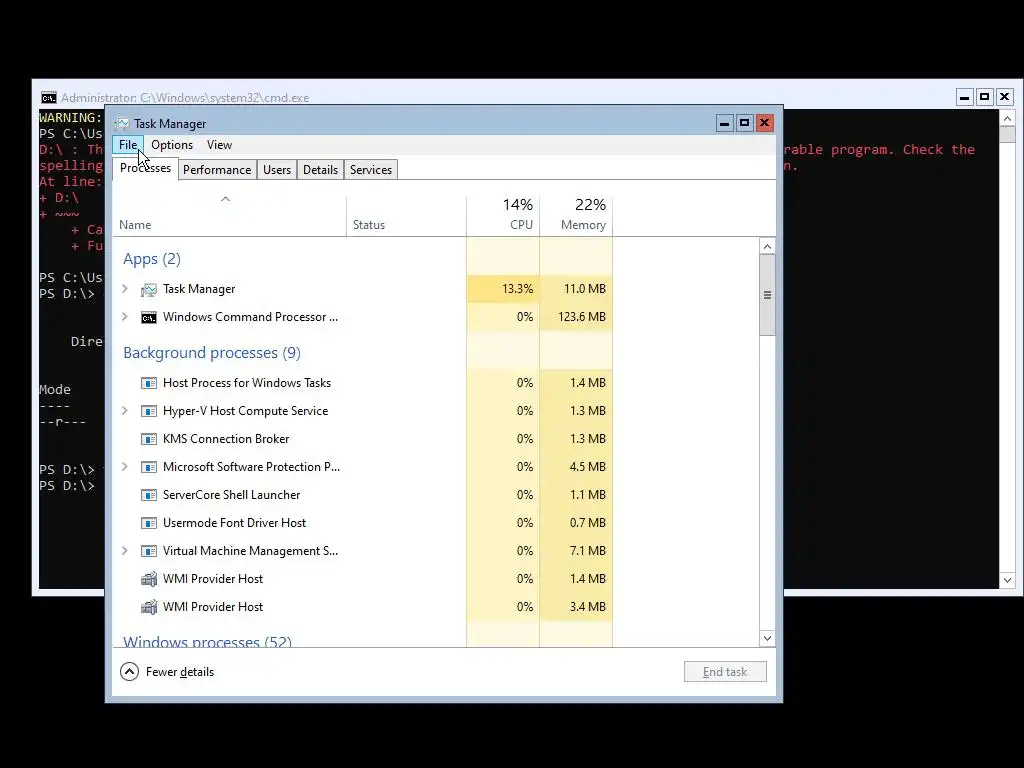The height and width of the screenshot is (768, 1024).
Task: Expand Virtual Machine Management row
Action: click(125, 551)
